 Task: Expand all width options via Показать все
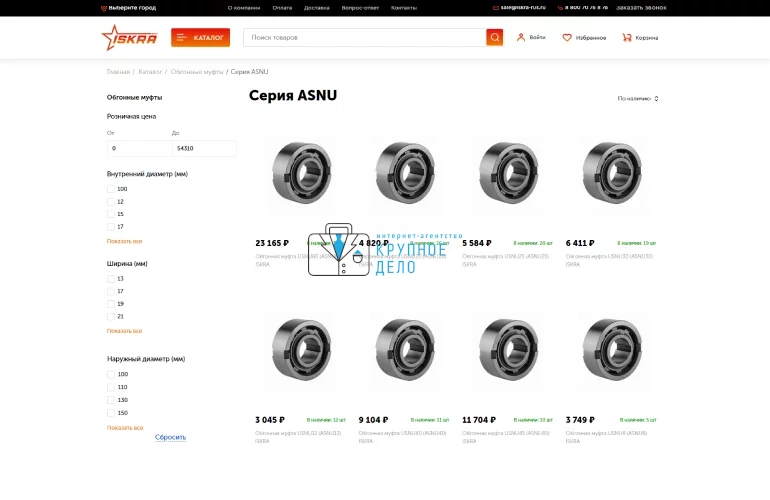coord(125,331)
